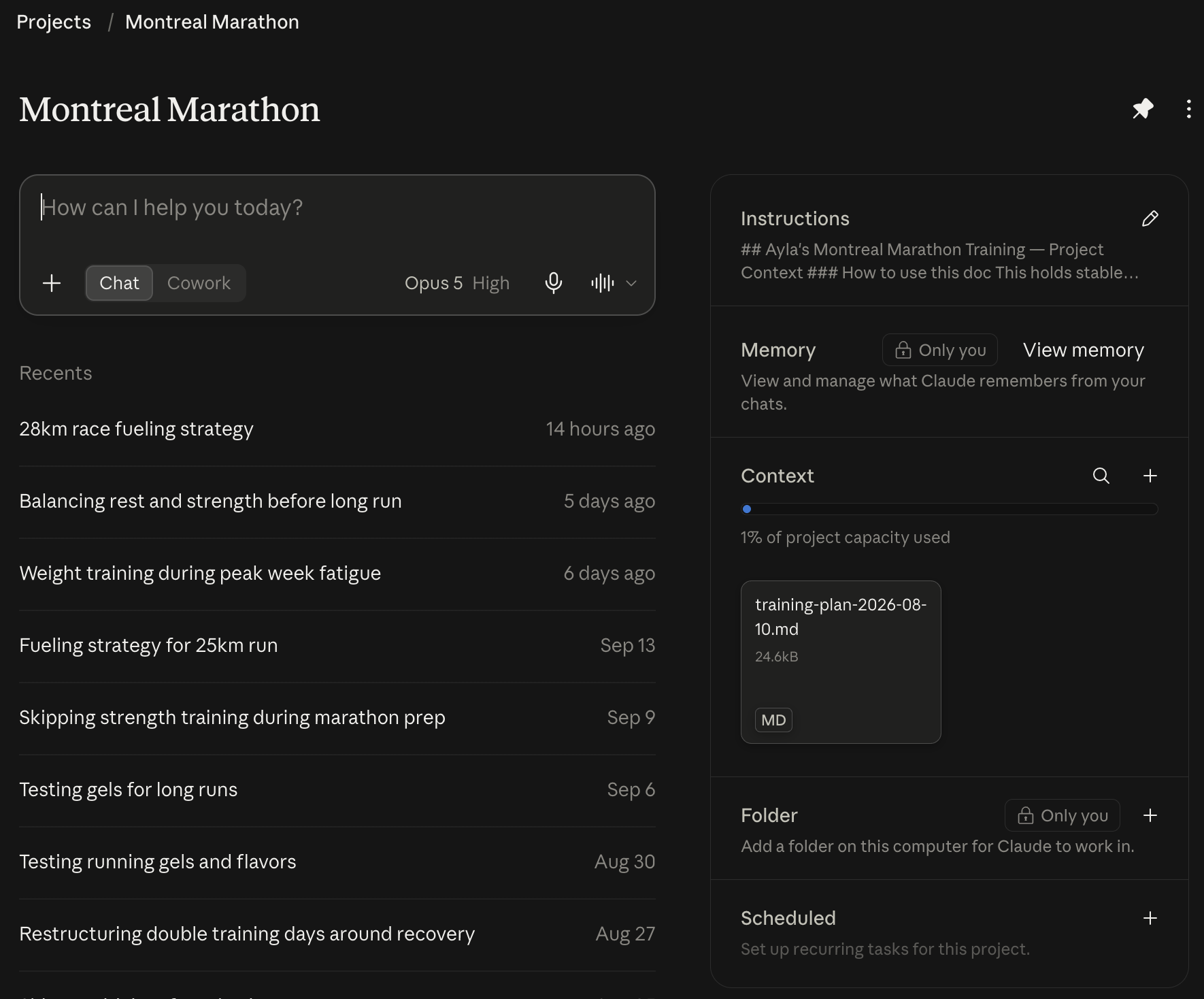Image resolution: width=1204 pixels, height=999 pixels.
Task: Switch to Cowork mode
Action: 199,283
